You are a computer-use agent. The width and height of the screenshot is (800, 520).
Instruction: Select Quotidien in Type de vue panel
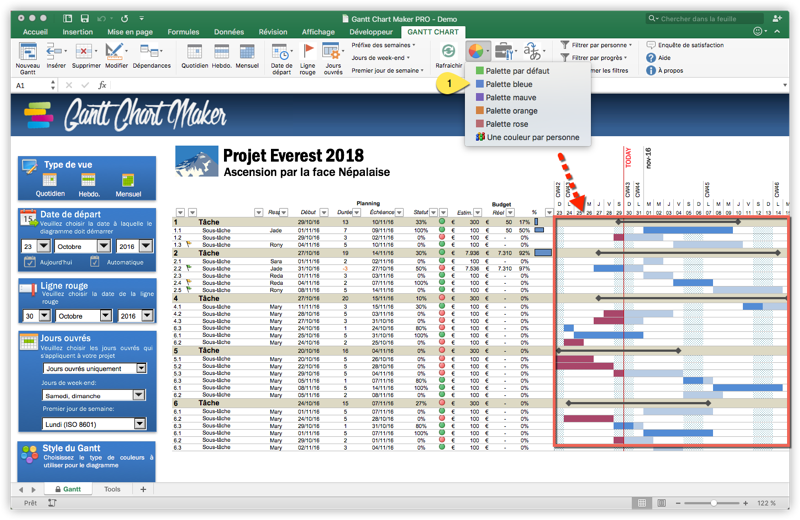pyautogui.click(x=50, y=185)
